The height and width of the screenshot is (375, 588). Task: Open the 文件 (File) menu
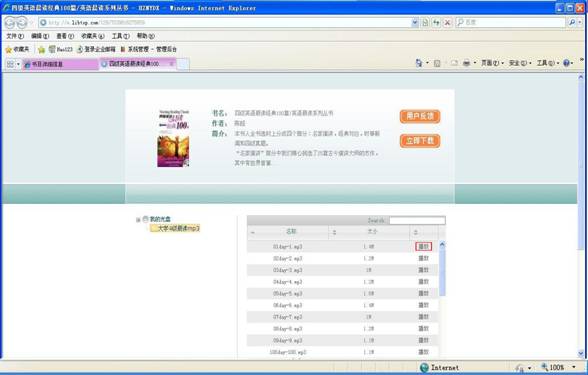[x=15, y=36]
